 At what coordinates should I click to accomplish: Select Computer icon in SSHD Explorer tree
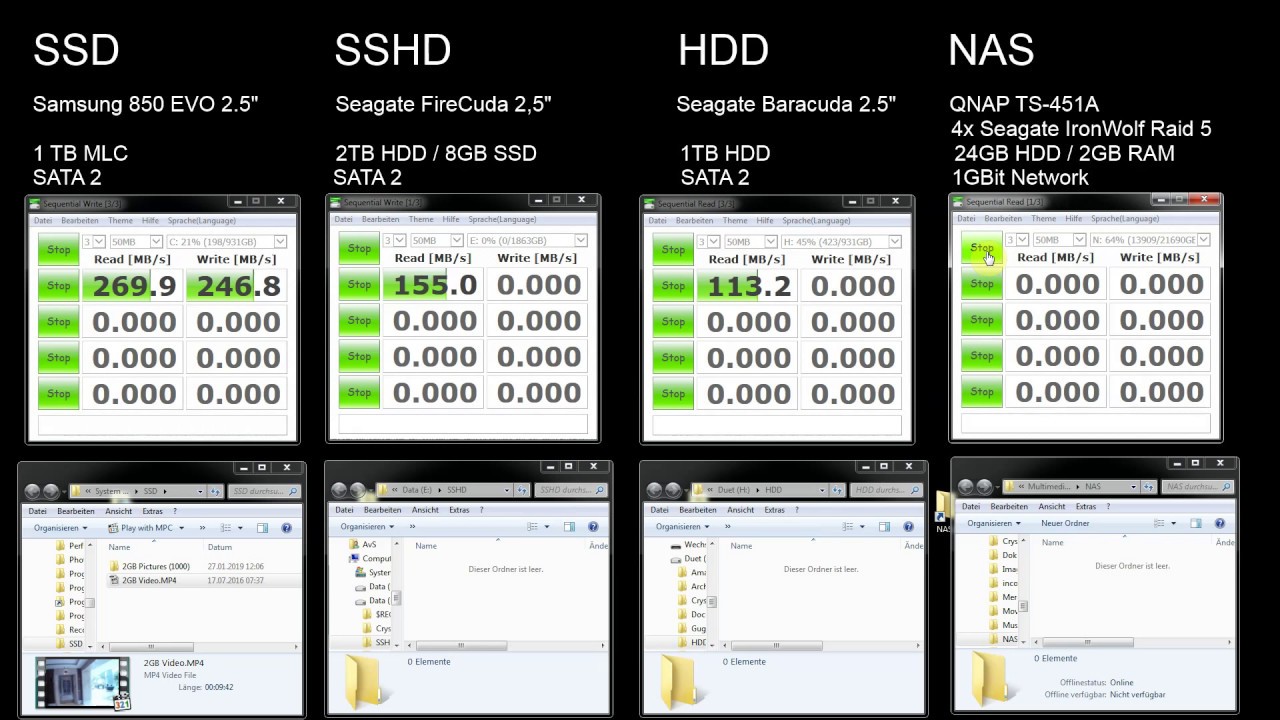[x=355, y=559]
